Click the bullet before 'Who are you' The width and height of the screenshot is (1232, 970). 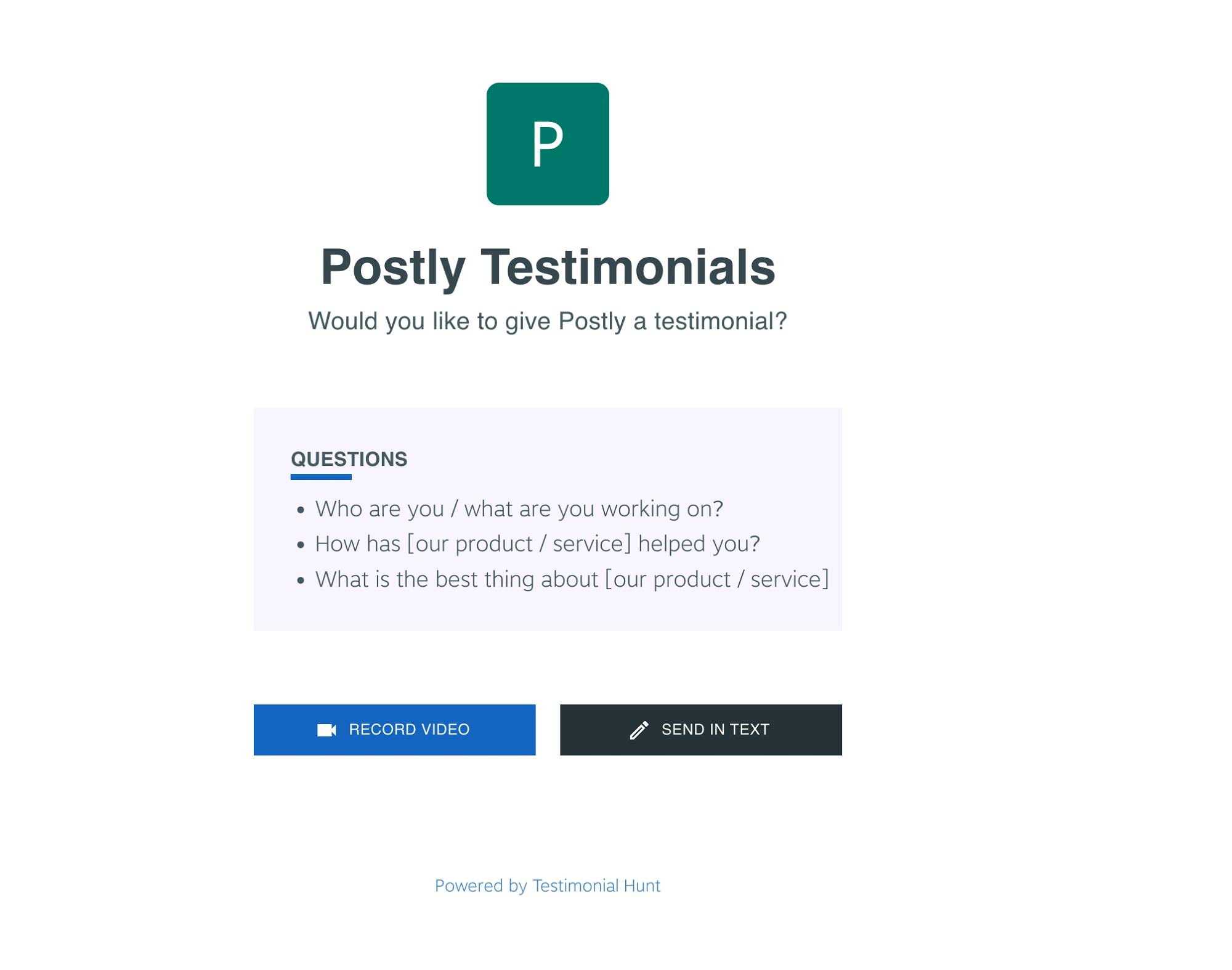click(x=301, y=510)
